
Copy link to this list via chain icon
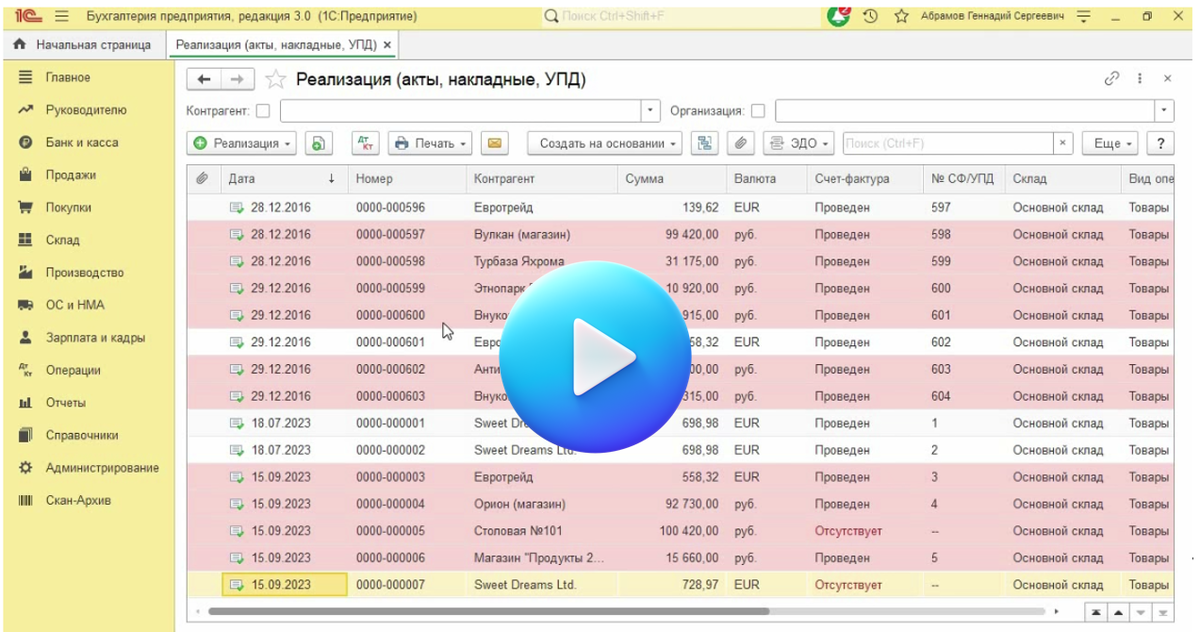1112,78
